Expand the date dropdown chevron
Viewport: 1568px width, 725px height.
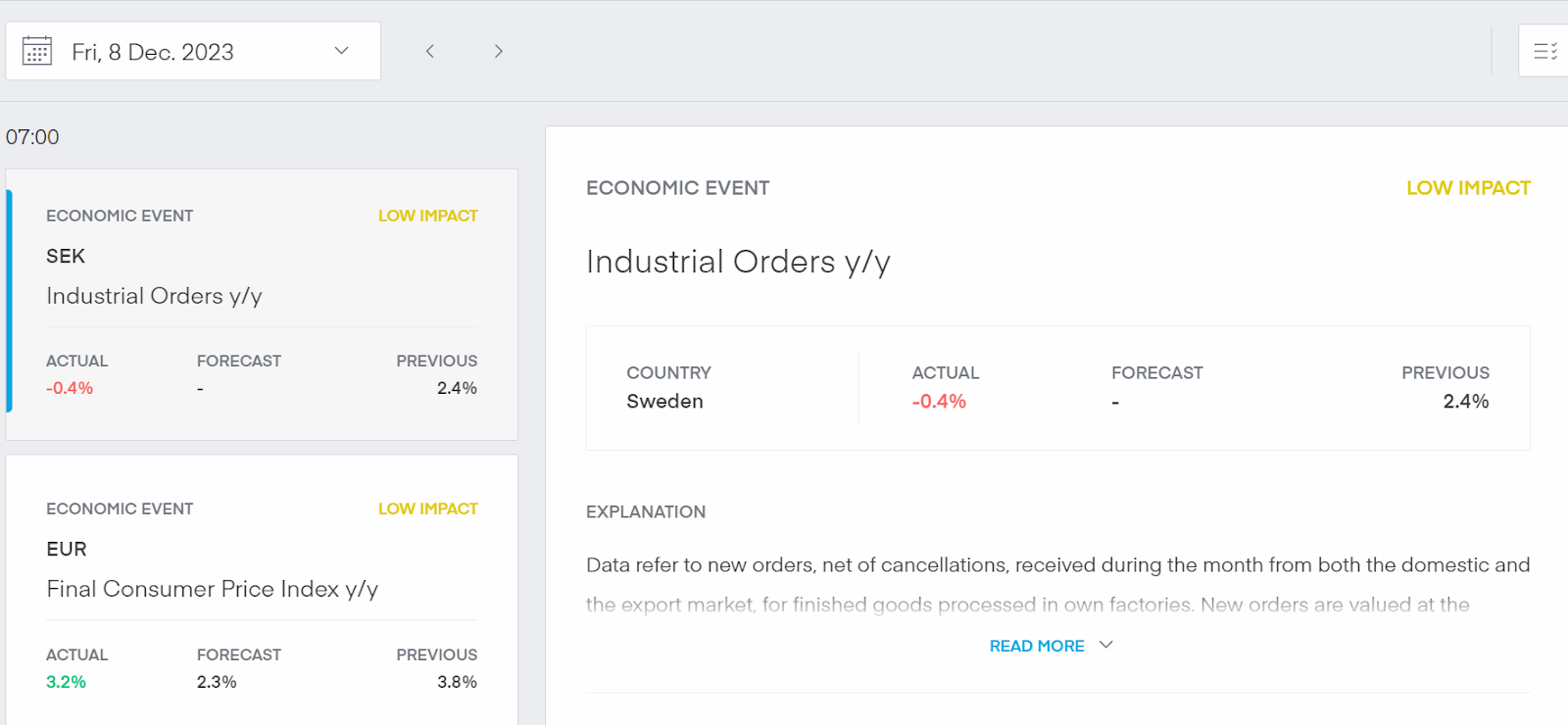341,51
